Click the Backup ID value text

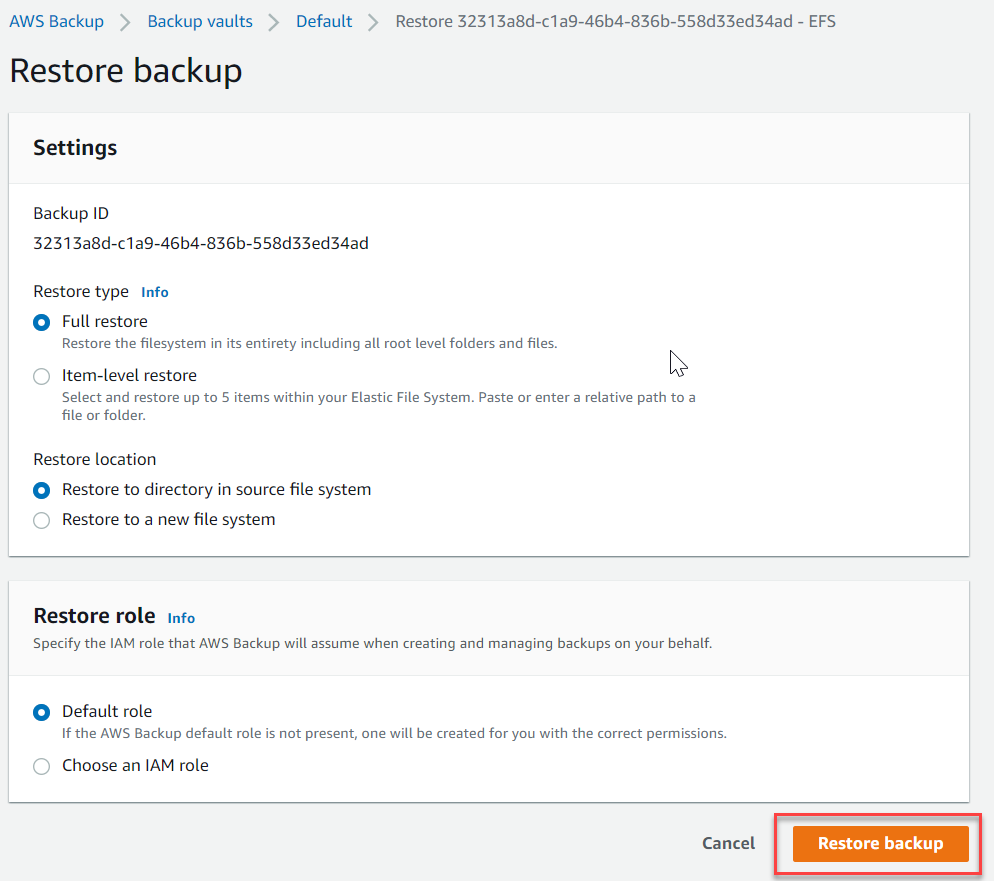pos(201,243)
